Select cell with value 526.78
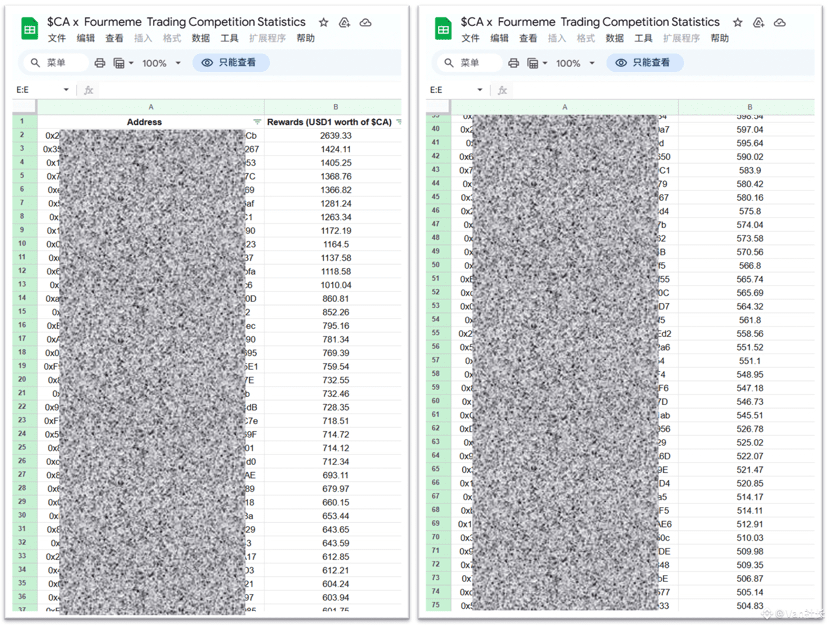The height and width of the screenshot is (625, 829). pyautogui.click(x=749, y=429)
